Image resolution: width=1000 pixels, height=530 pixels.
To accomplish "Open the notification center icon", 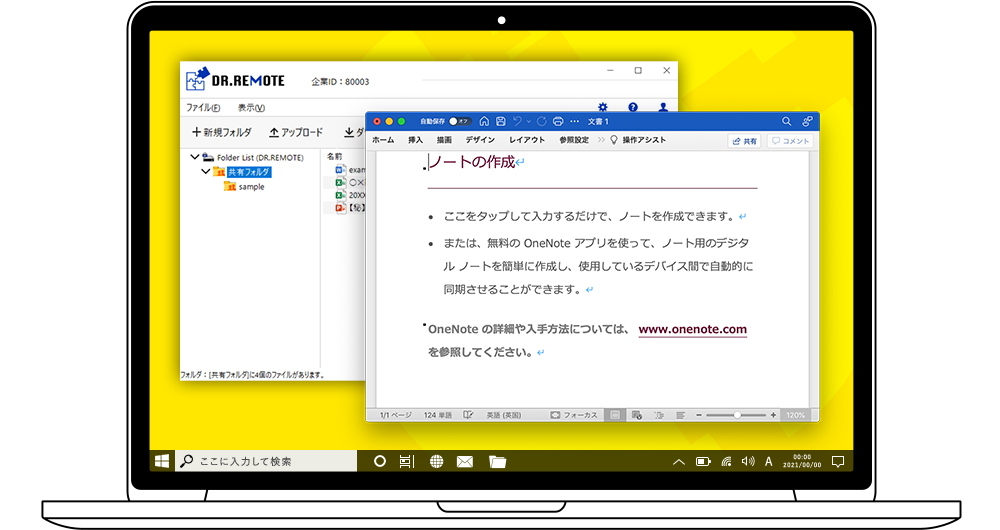I will pos(838,461).
